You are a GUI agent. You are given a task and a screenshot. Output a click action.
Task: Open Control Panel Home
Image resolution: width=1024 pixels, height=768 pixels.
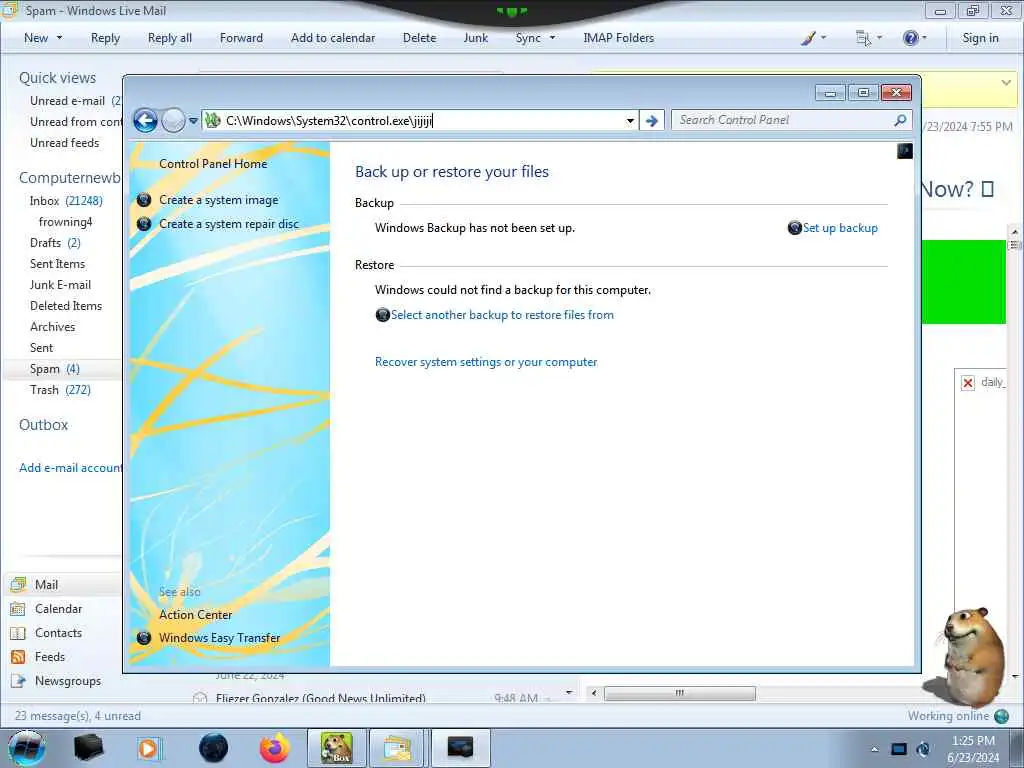pos(213,164)
